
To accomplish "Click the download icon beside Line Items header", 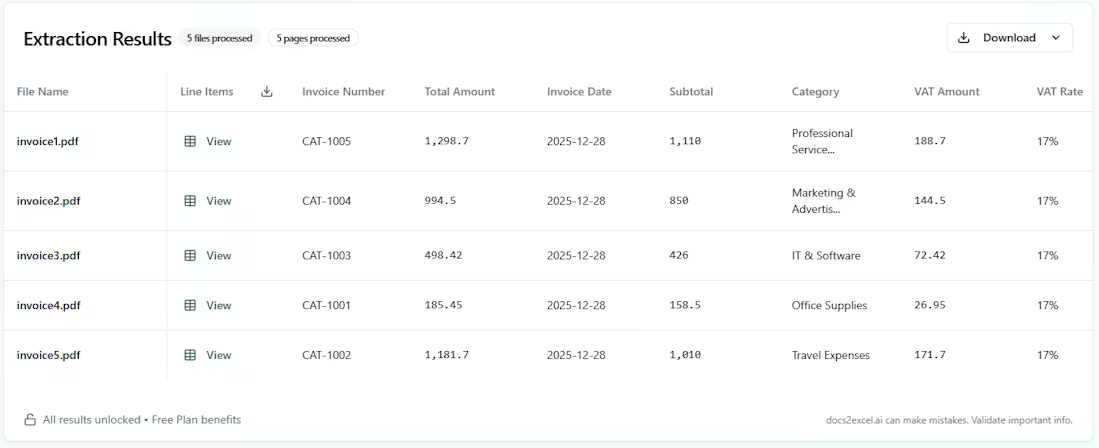I will 267,92.
